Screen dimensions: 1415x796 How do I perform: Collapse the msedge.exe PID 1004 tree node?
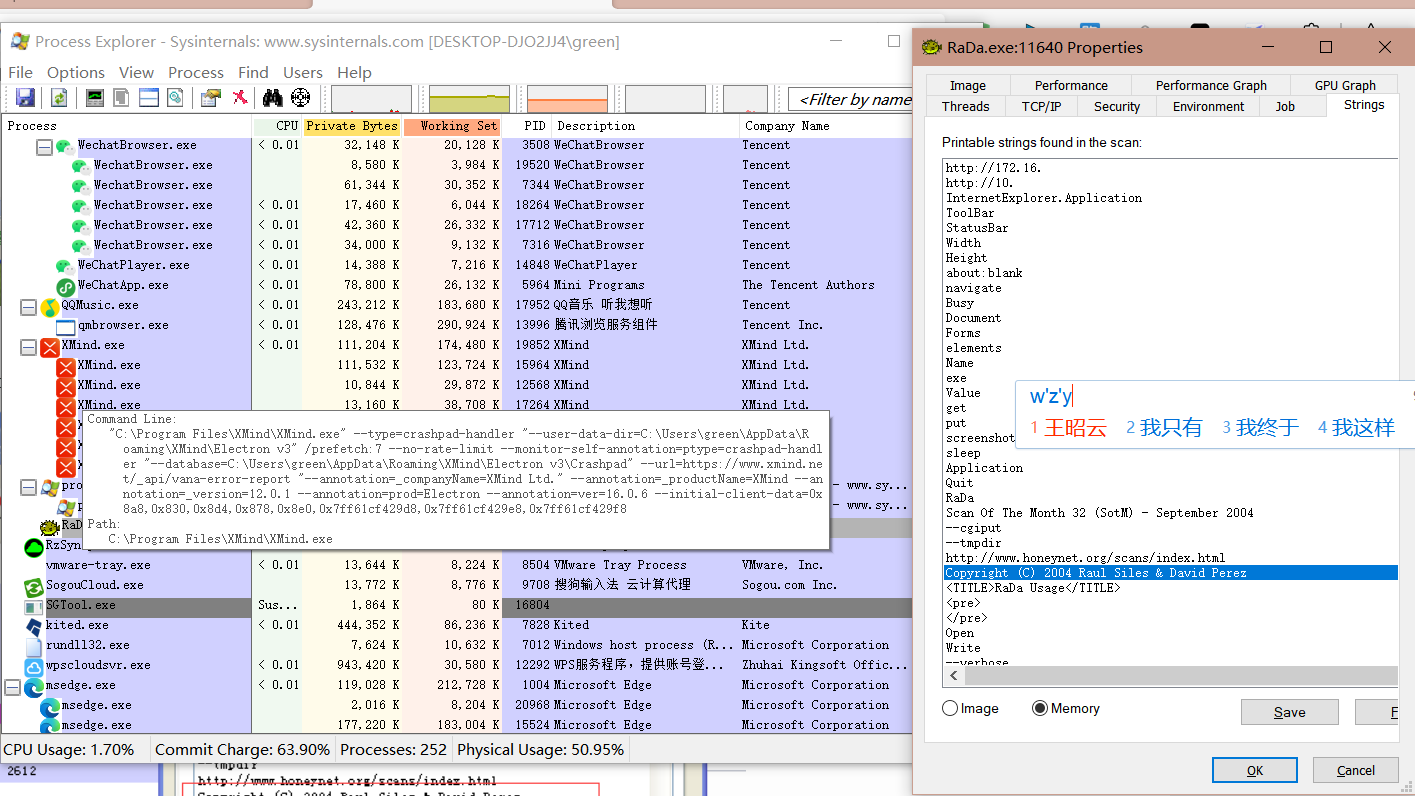(12, 687)
